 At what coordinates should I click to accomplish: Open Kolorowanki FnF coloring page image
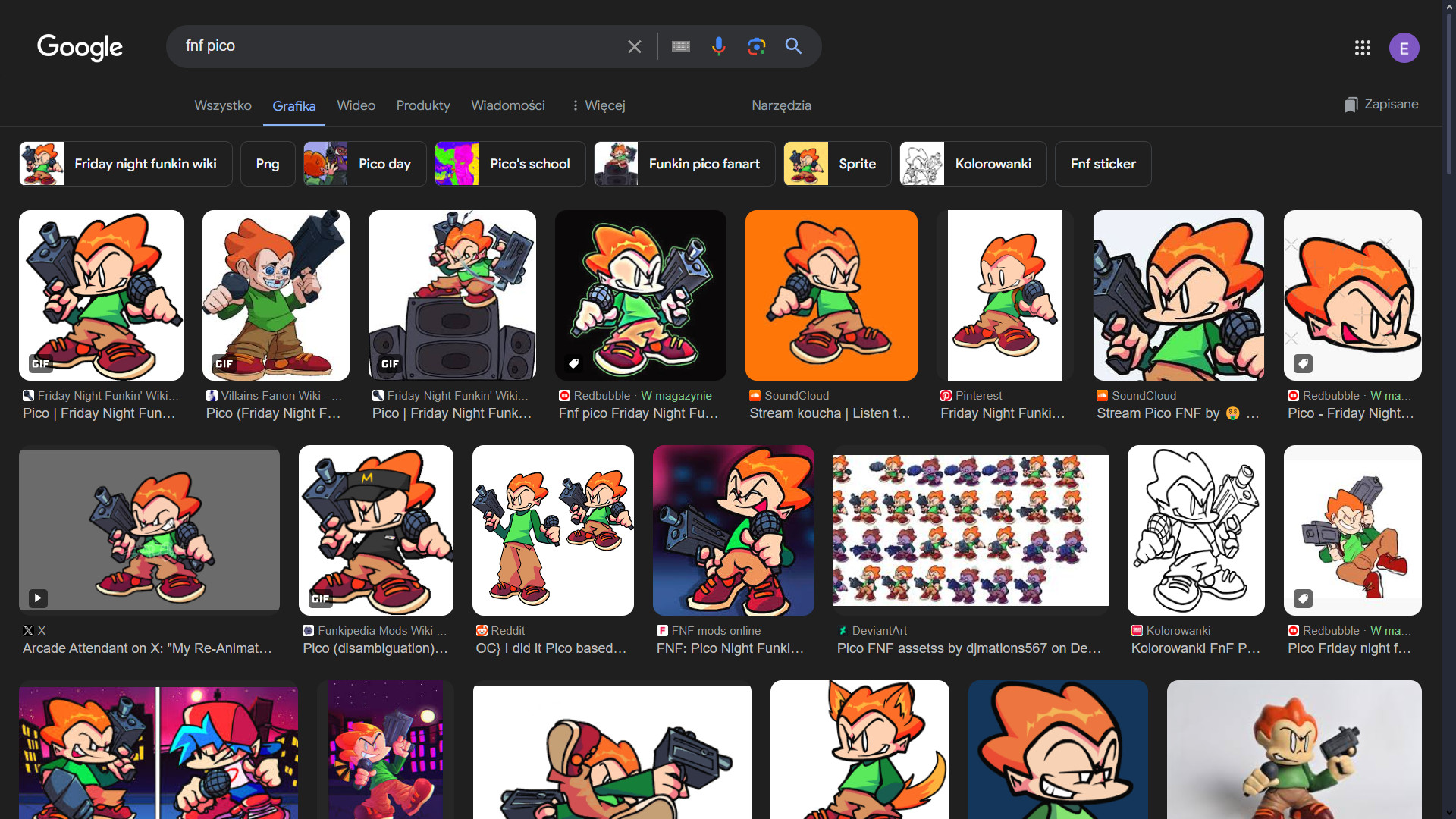(x=1196, y=530)
